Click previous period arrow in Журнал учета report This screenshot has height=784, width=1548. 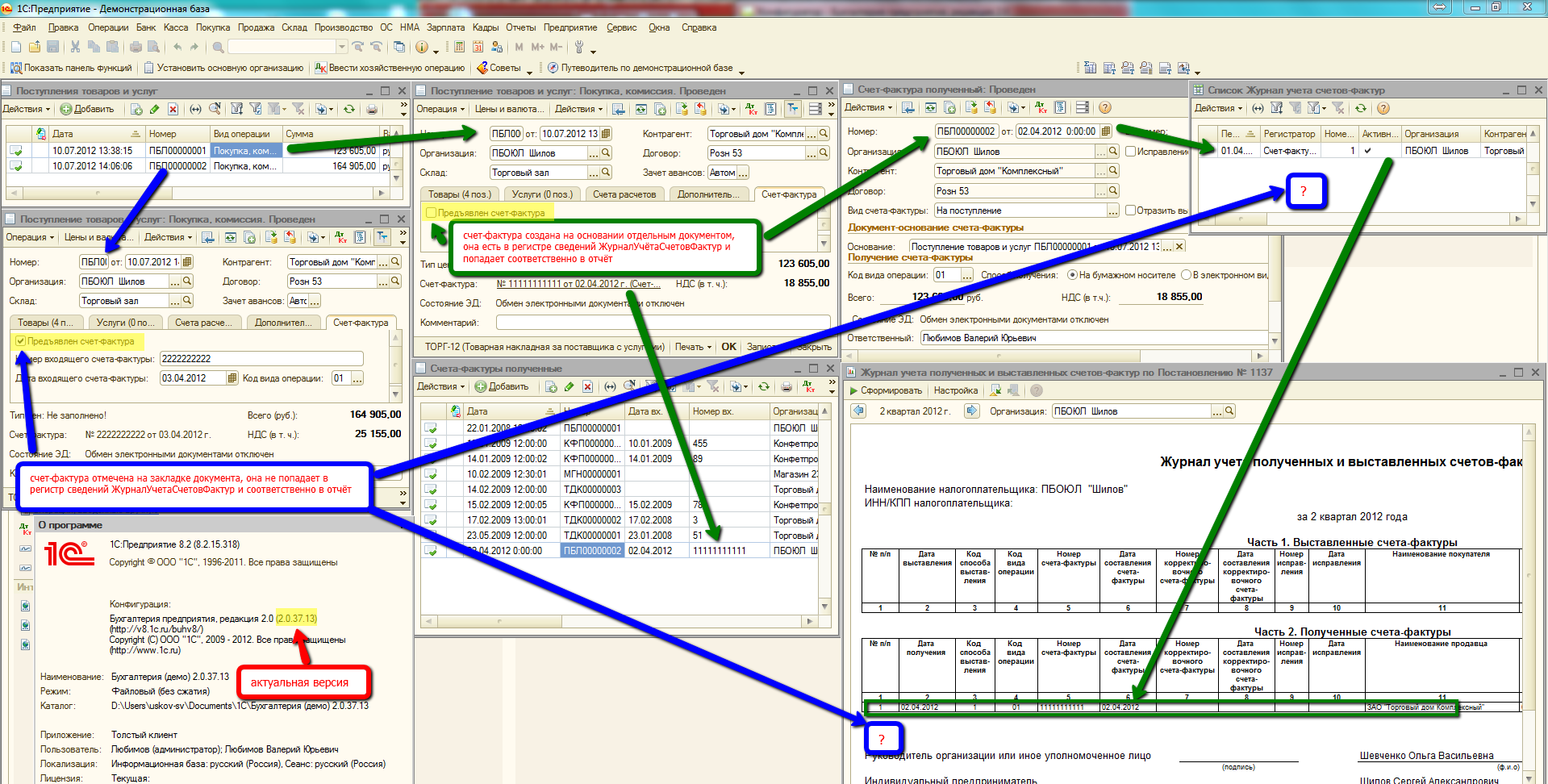click(x=859, y=411)
